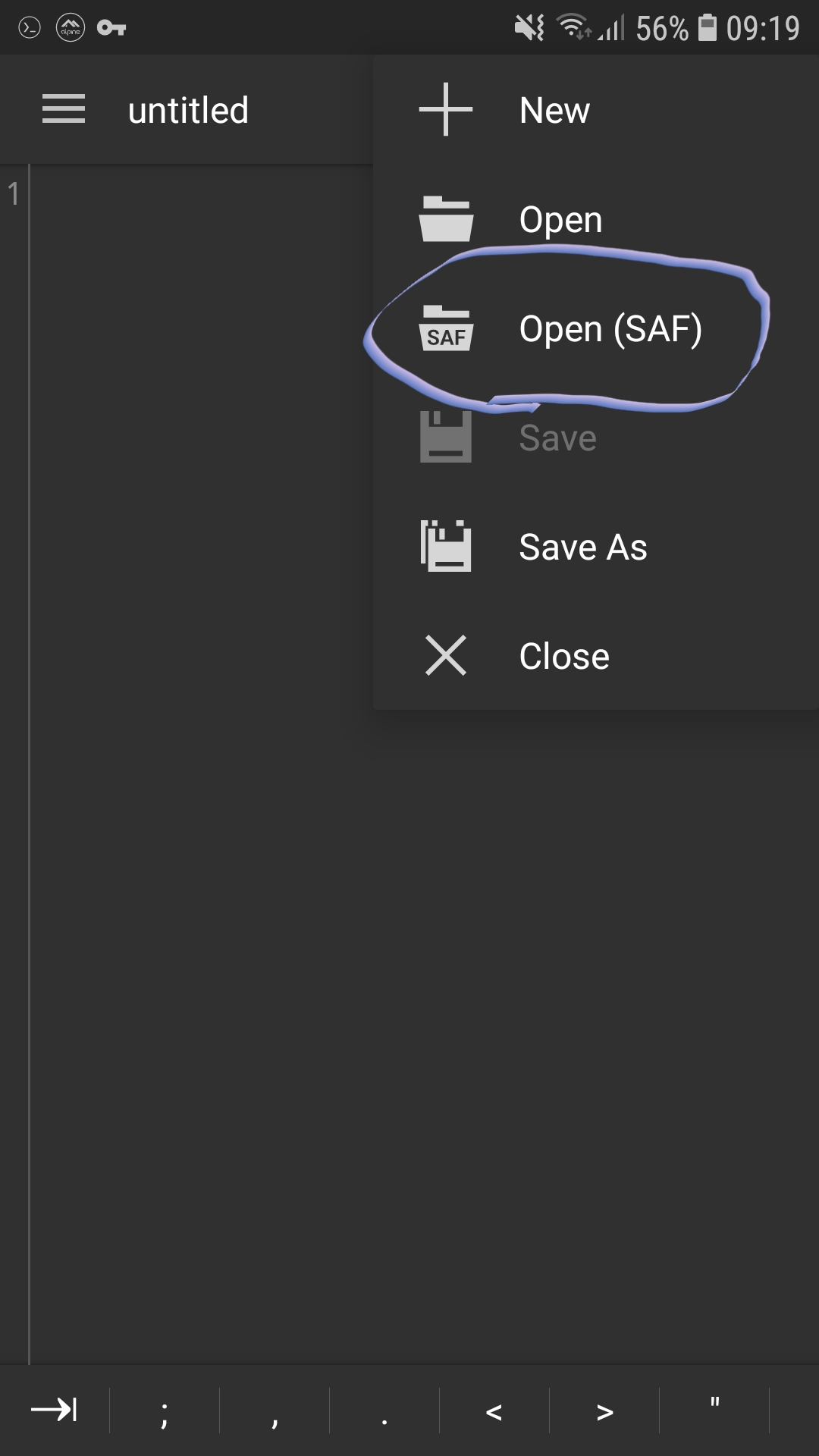Click the plus icon next to New
The image size is (819, 1456).
tap(444, 108)
